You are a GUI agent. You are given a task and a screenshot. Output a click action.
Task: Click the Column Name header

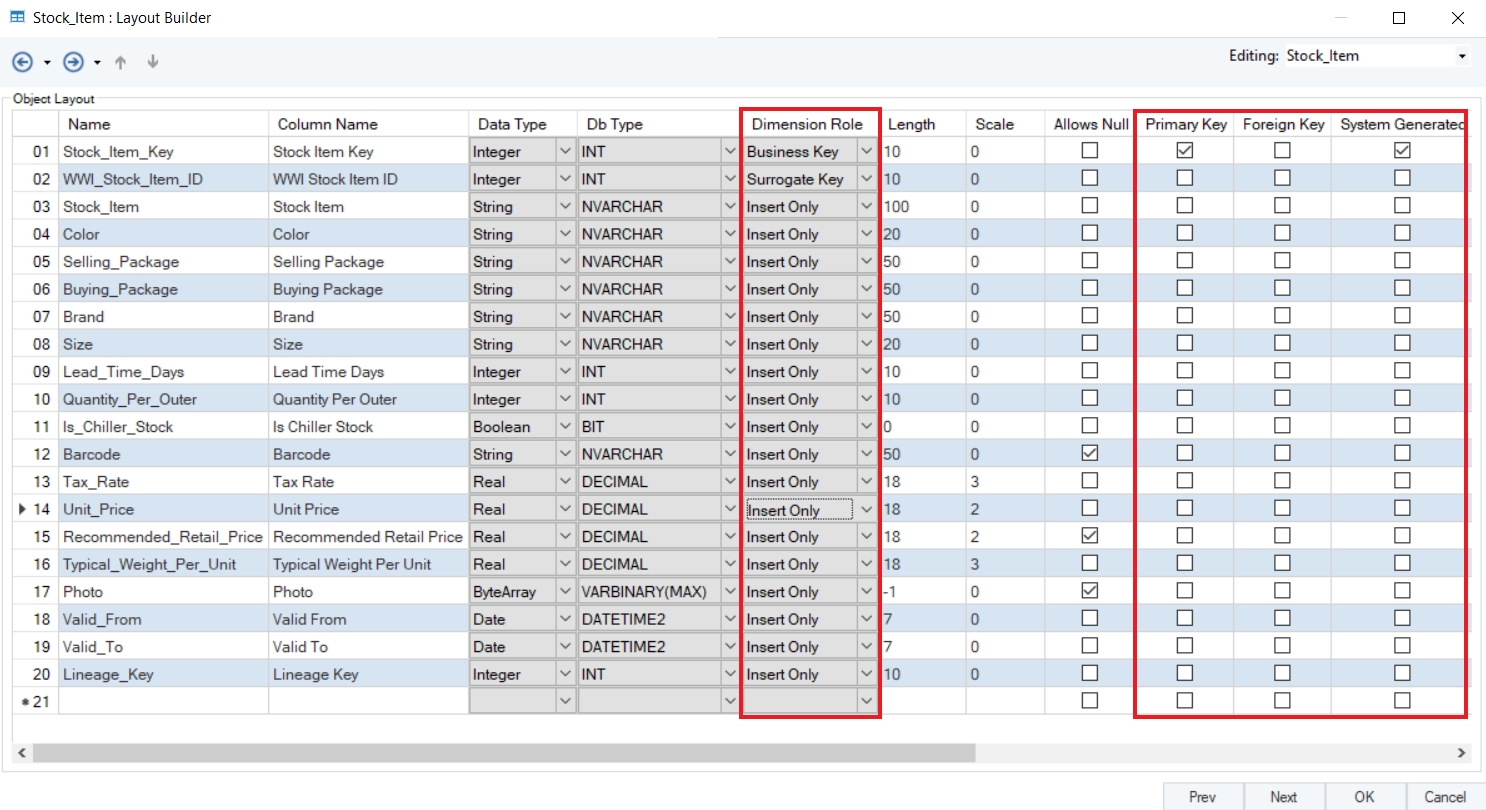[x=328, y=124]
